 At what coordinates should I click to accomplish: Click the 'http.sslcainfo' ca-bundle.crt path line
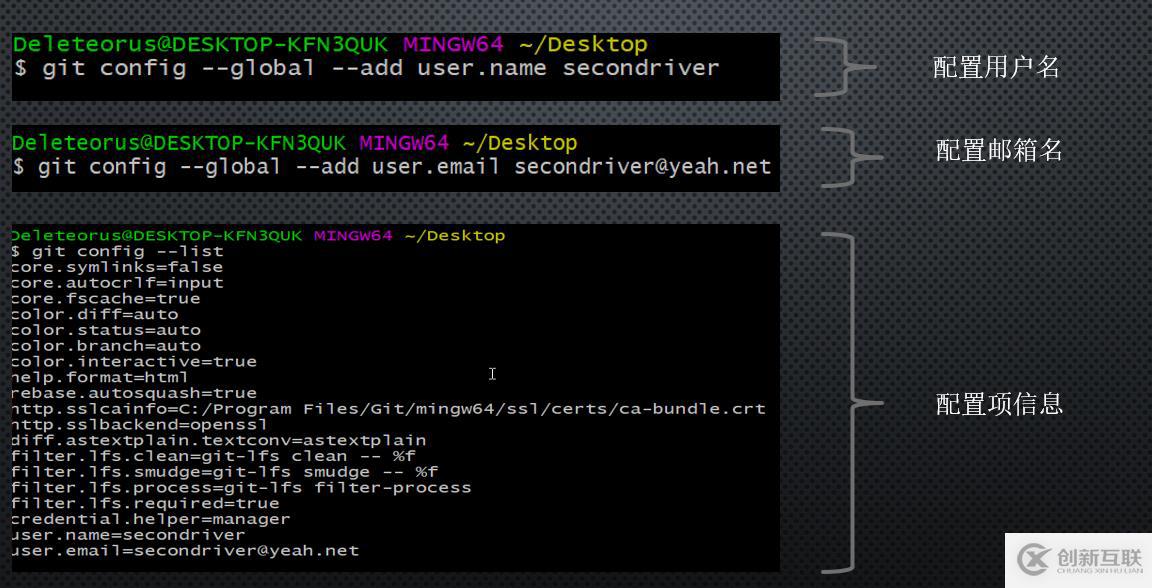(x=389, y=409)
